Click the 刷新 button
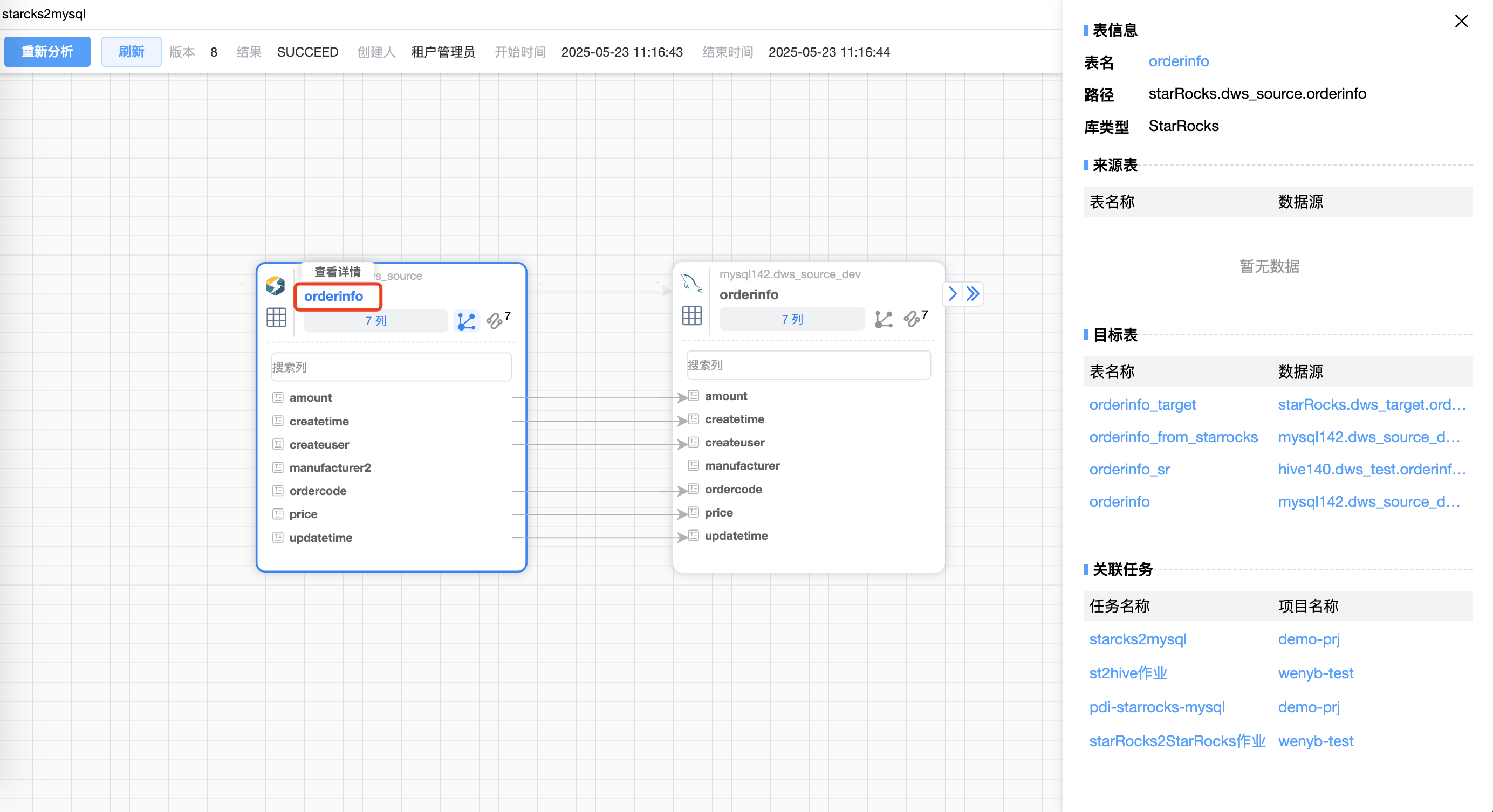 tap(131, 52)
